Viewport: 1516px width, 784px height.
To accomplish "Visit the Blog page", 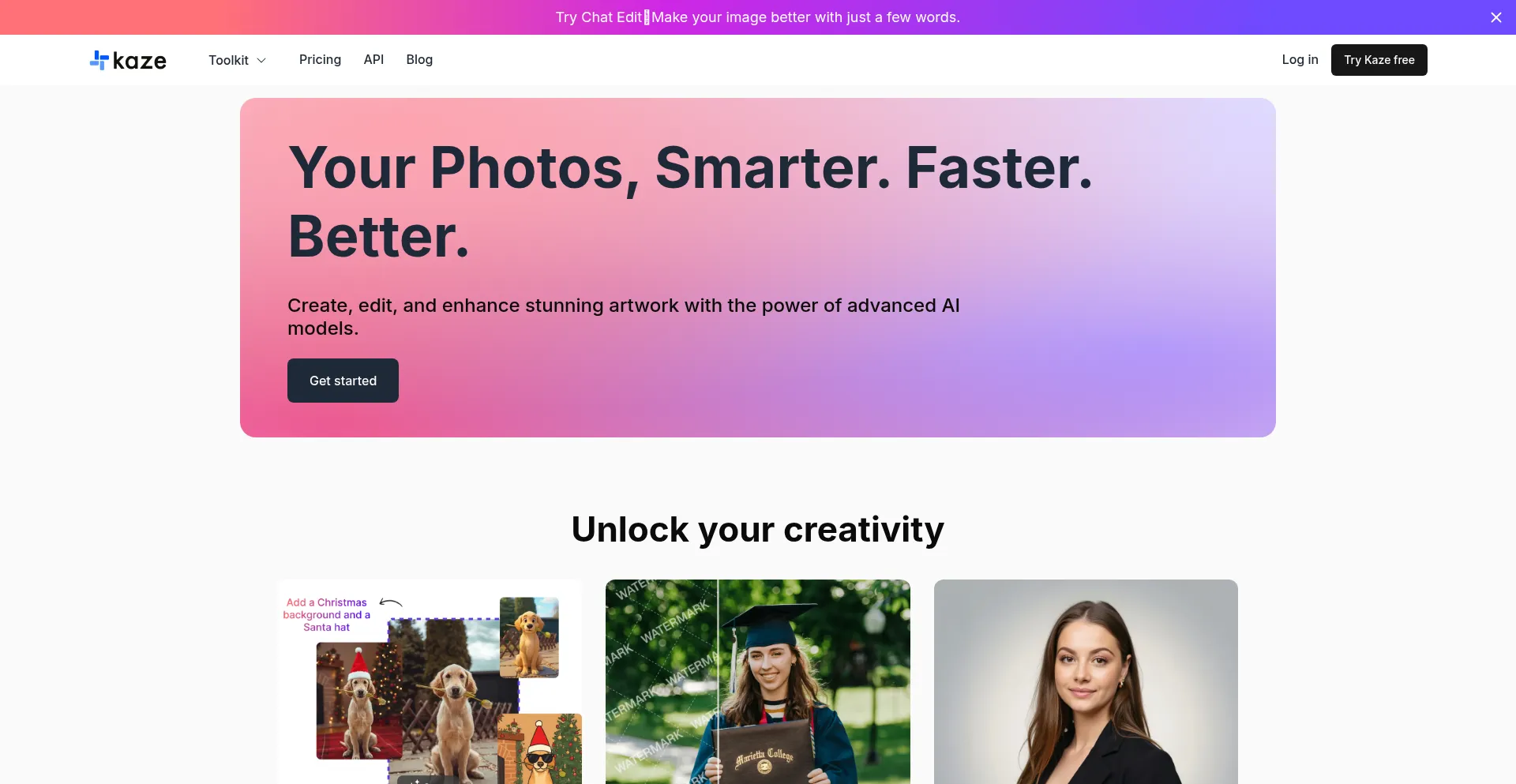I will point(419,60).
